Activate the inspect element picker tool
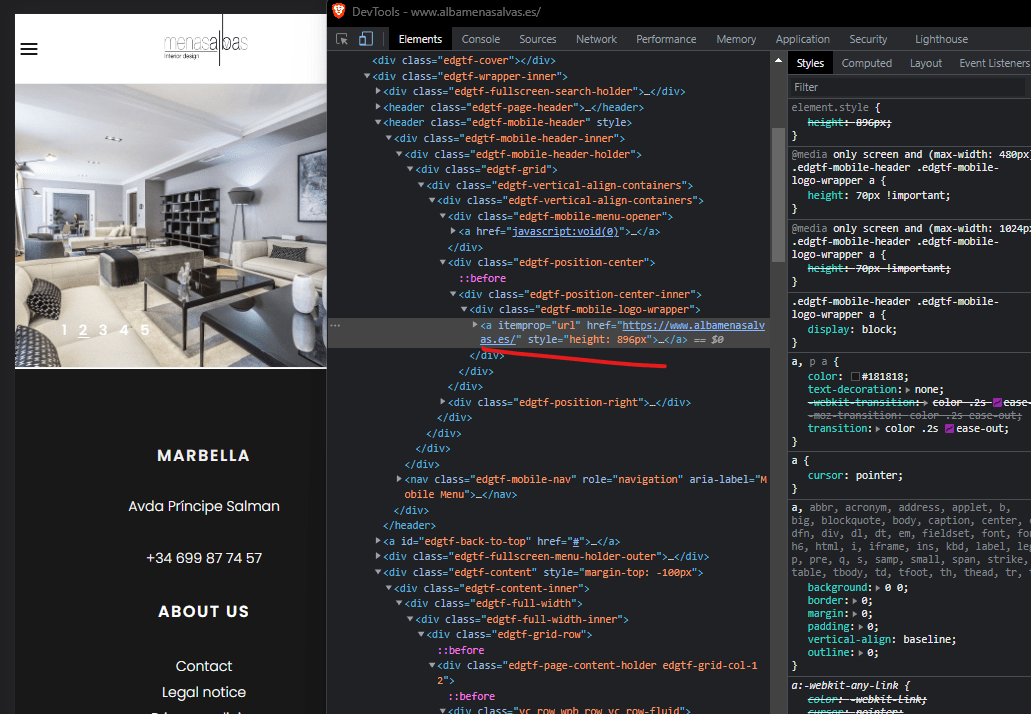Image resolution: width=1031 pixels, height=714 pixels. click(x=342, y=39)
